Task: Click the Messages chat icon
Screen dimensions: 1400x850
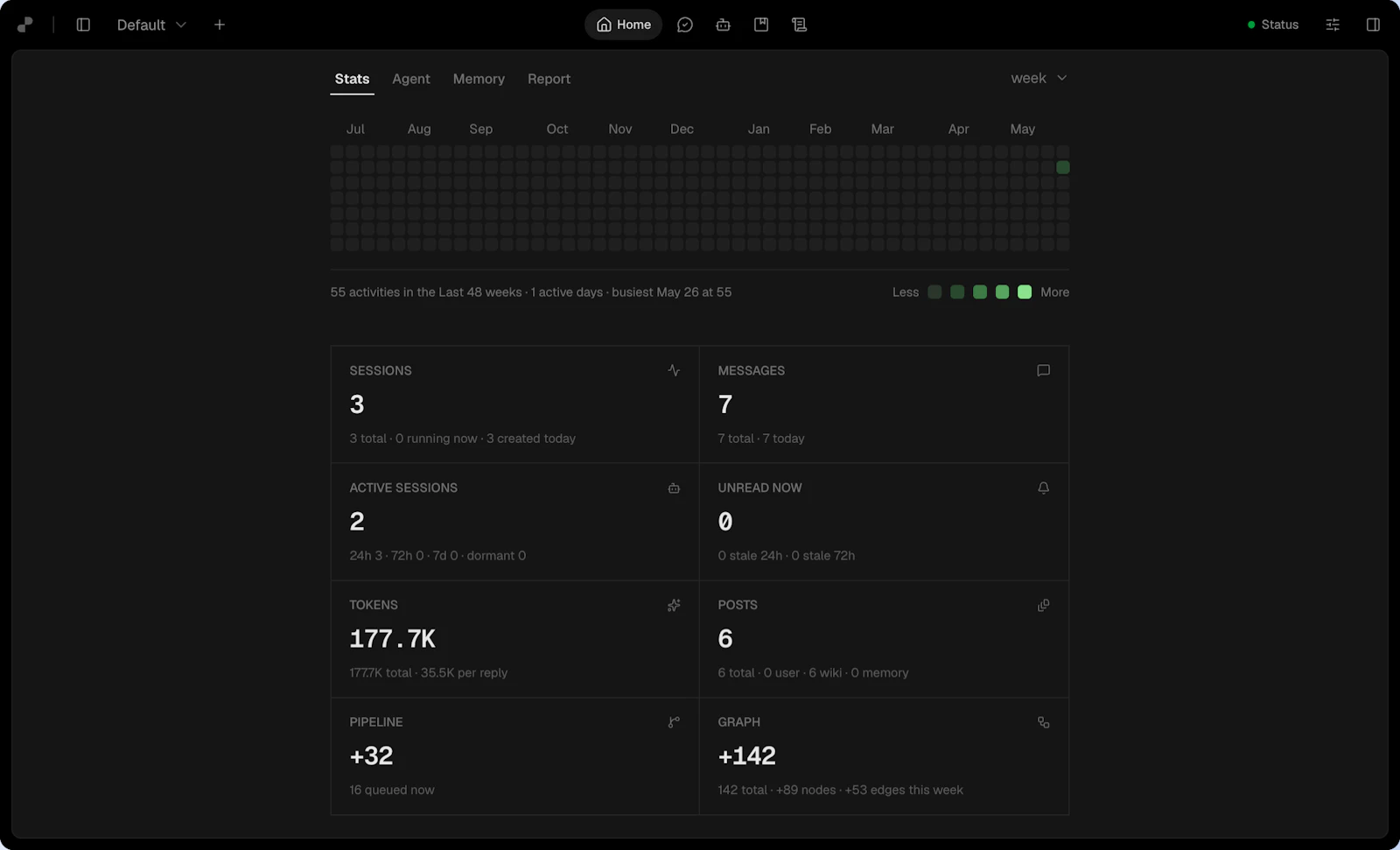Action: (1043, 370)
